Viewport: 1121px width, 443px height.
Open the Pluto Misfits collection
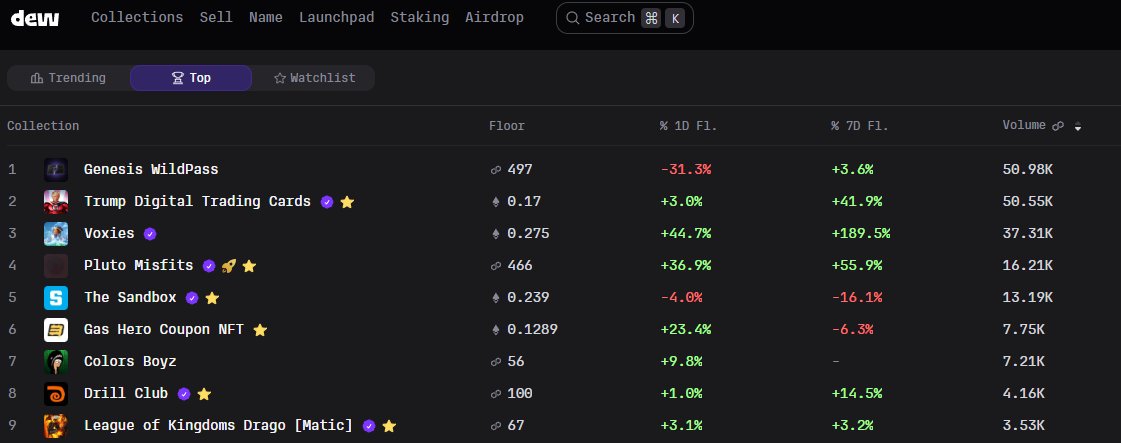pos(139,265)
